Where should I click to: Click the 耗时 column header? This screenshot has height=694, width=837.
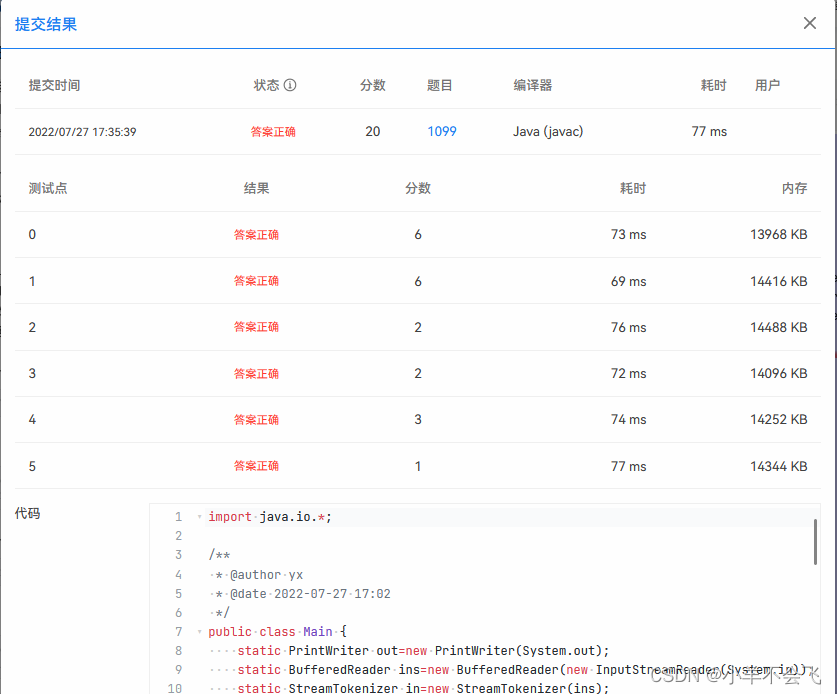point(712,85)
